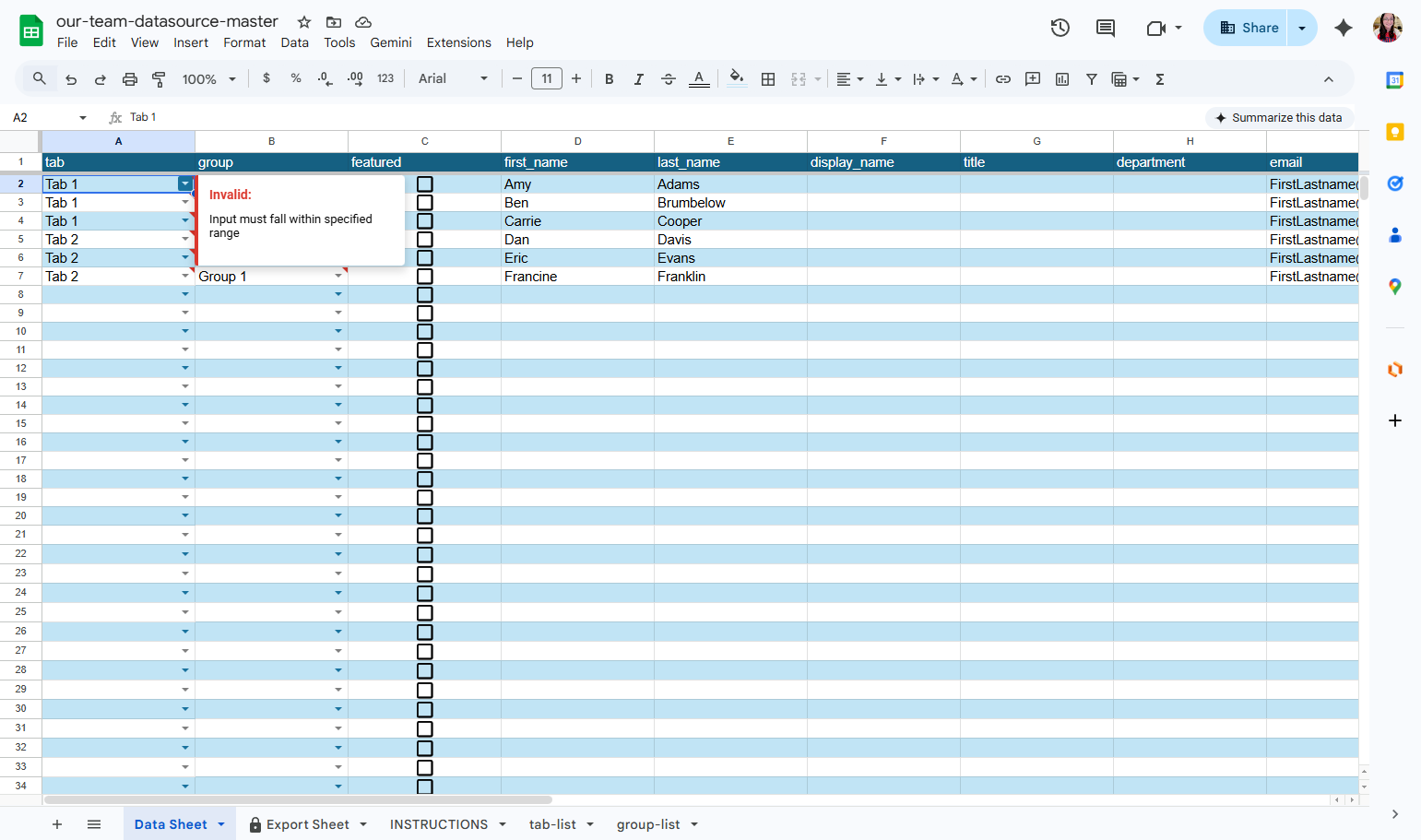Image resolution: width=1421 pixels, height=840 pixels.
Task: Switch to the Export Sheet tab
Action: (x=308, y=824)
